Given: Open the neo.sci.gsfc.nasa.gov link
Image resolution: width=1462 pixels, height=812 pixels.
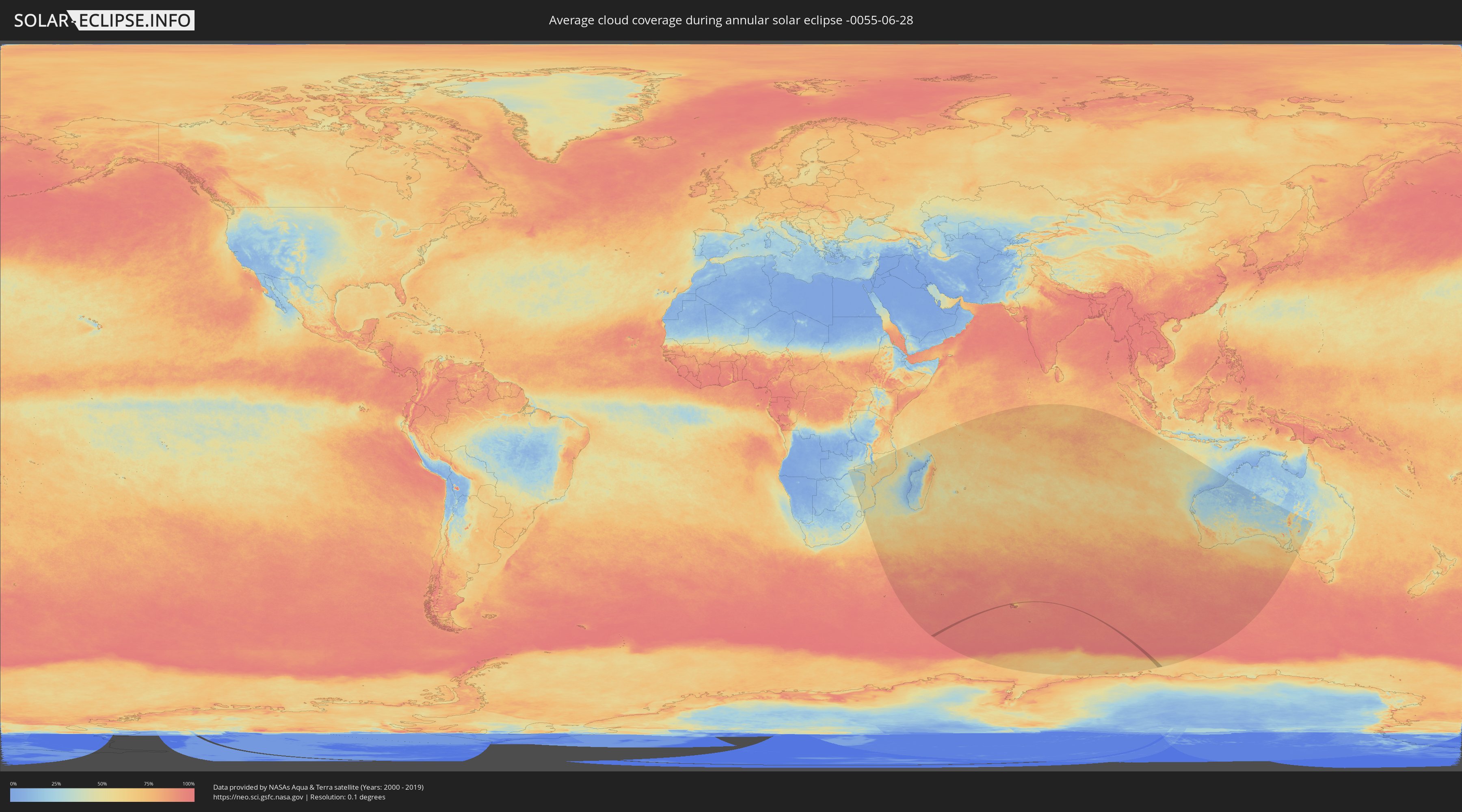Looking at the screenshot, I should pos(258,797).
